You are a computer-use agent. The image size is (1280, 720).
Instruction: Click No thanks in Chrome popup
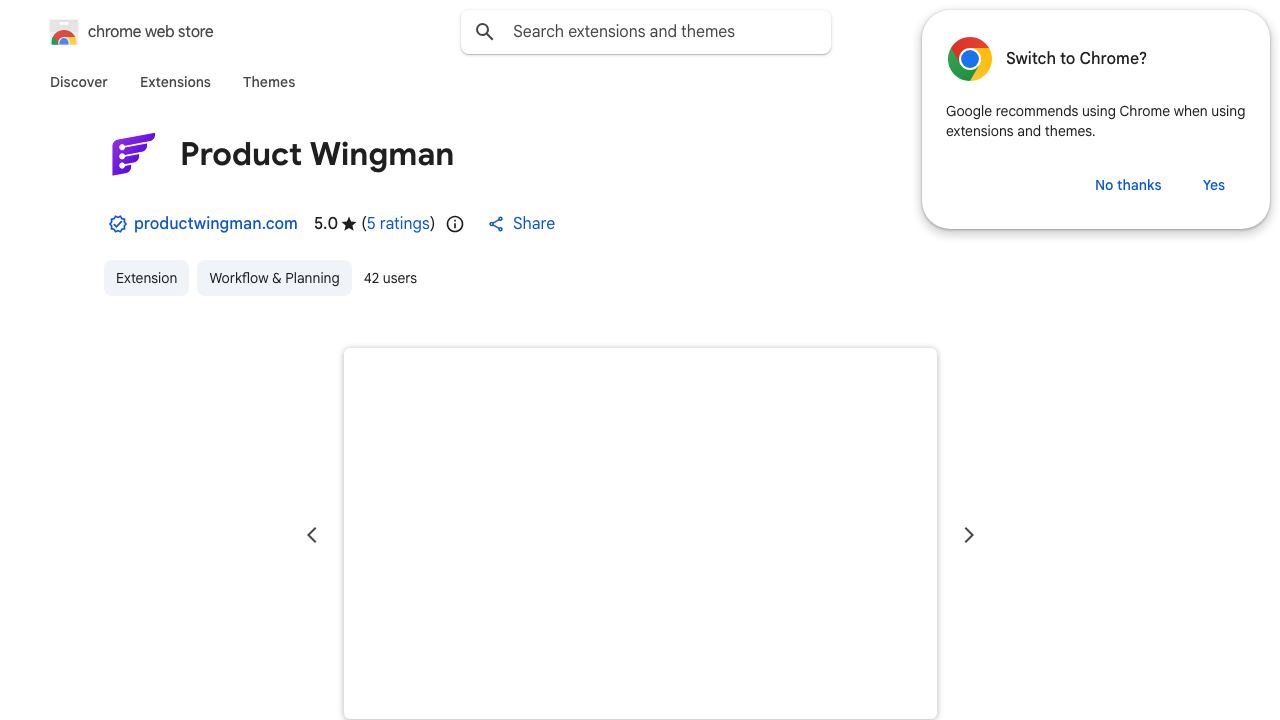tap(1128, 185)
